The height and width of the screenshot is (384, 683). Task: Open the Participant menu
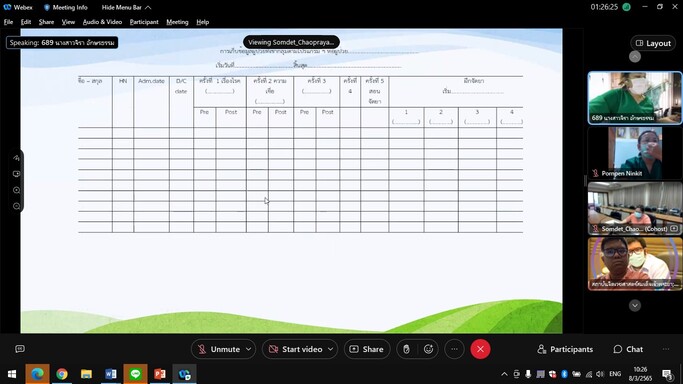click(144, 22)
